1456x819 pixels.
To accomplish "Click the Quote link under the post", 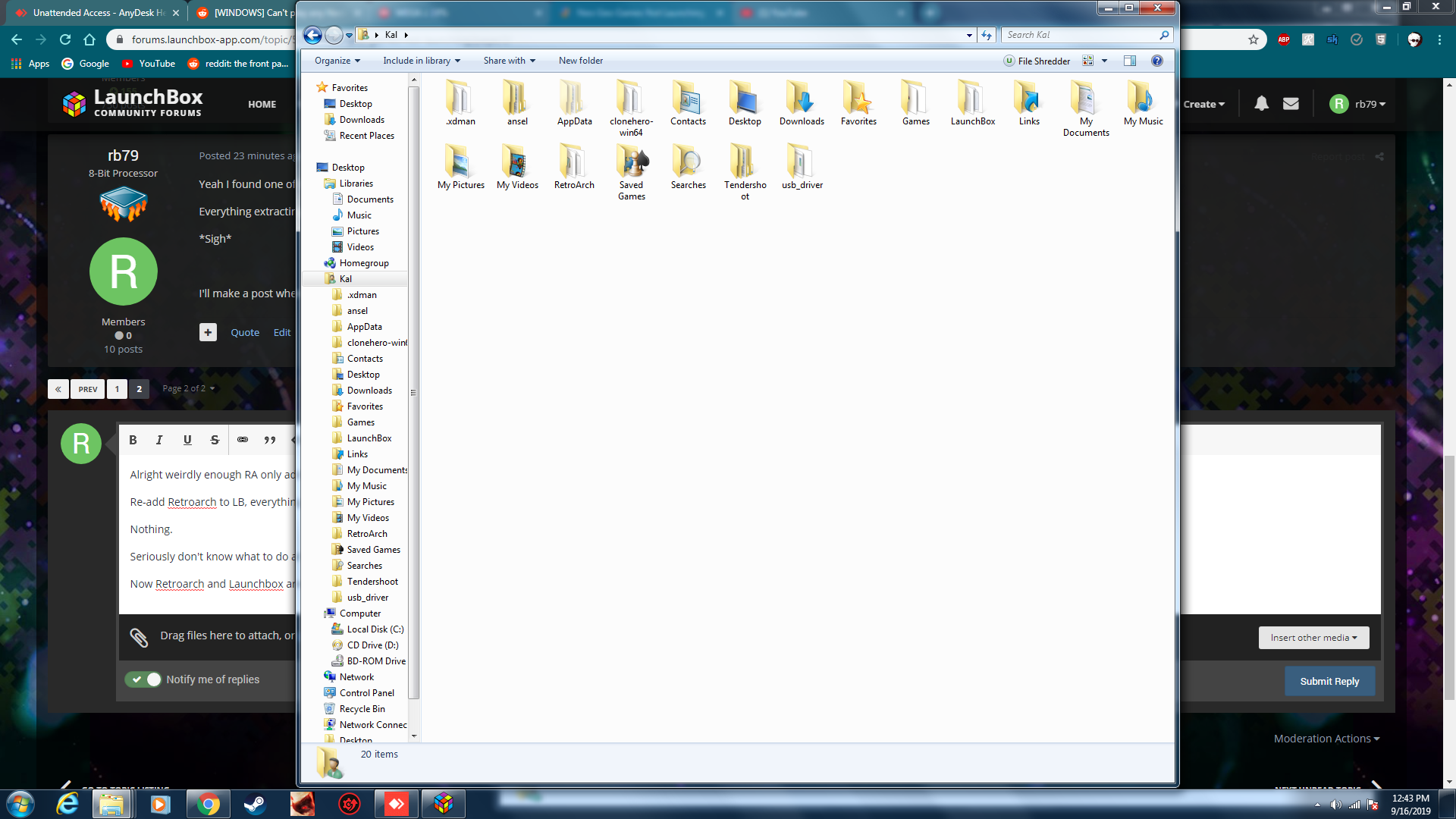I will (245, 332).
